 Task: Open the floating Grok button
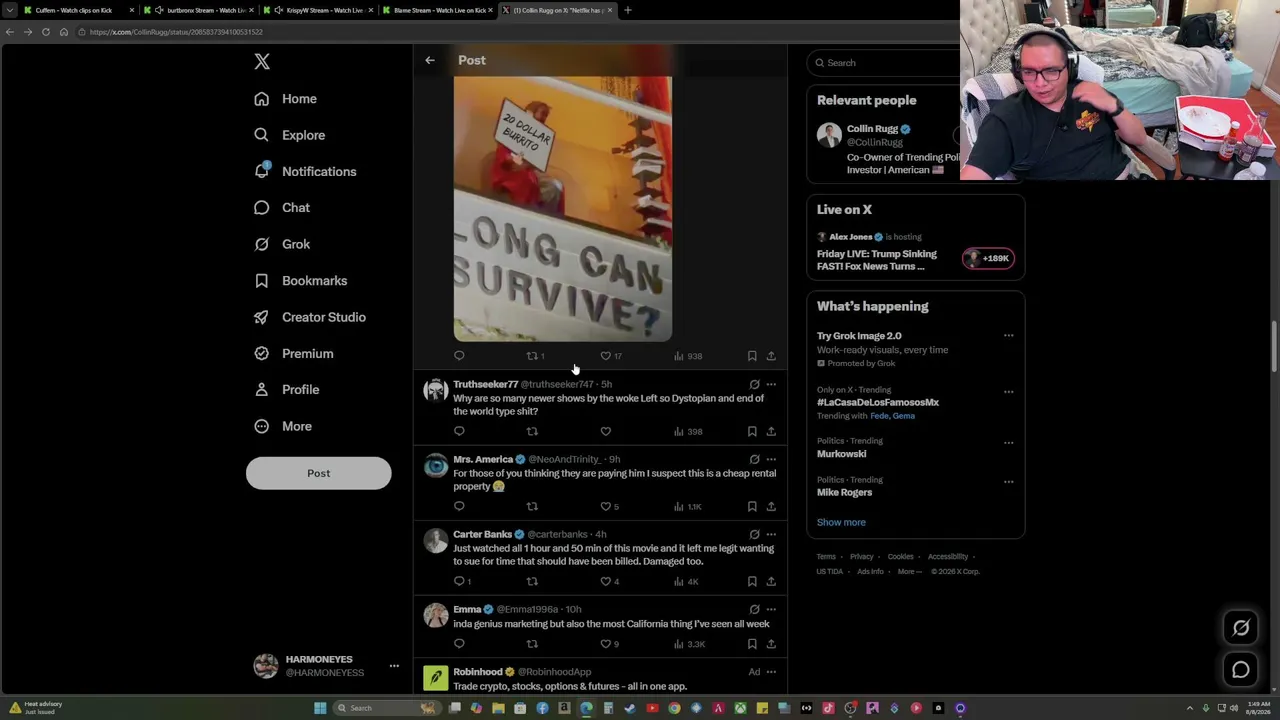click(x=1241, y=628)
